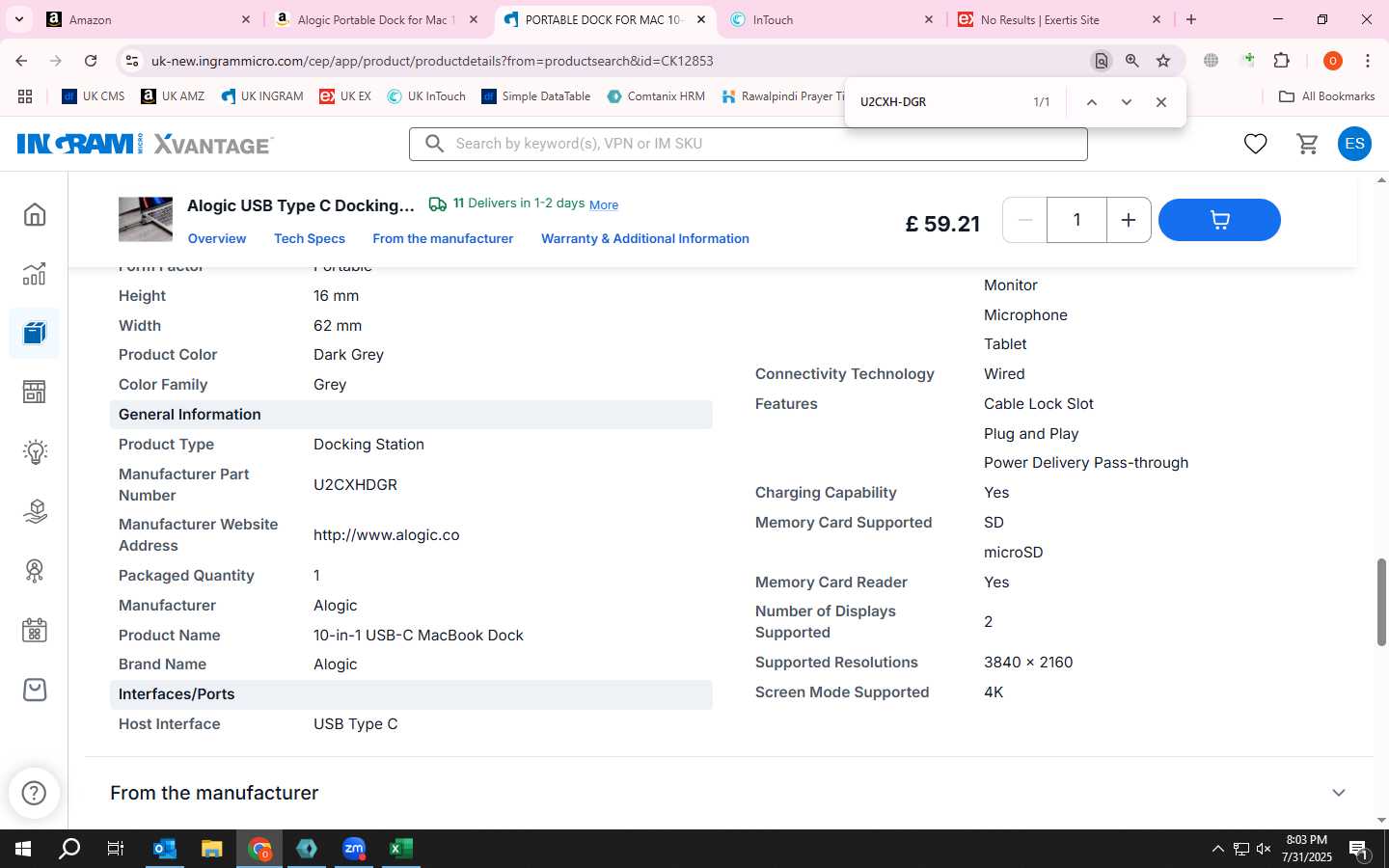Open the storefront grid sidebar icon

[x=35, y=392]
